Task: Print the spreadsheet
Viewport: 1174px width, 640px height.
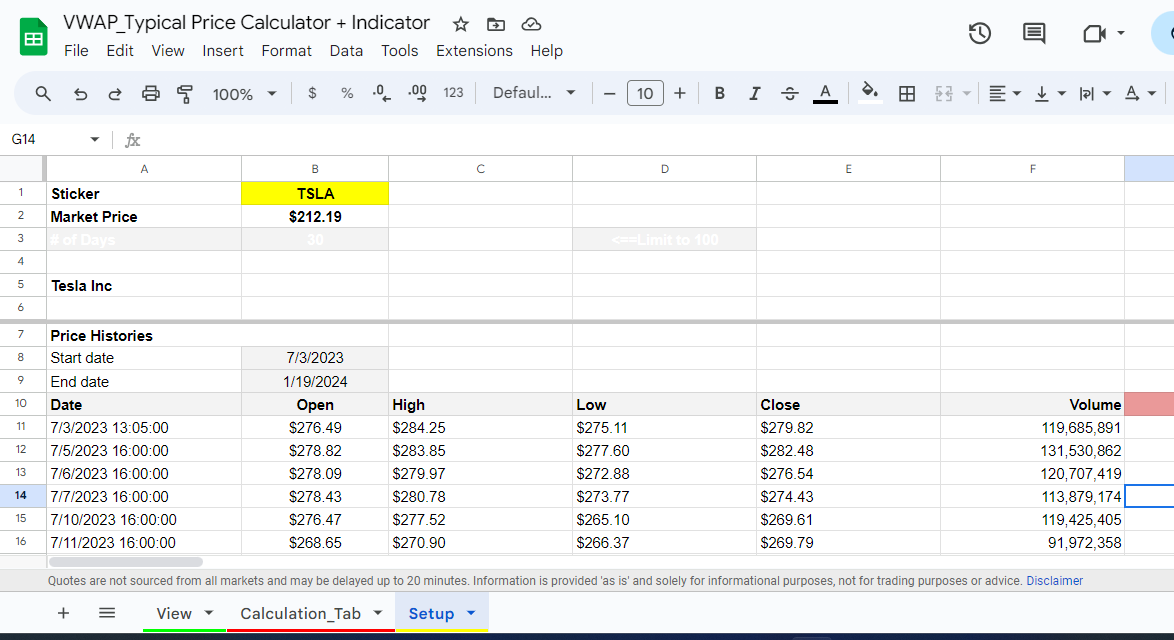Action: pyautogui.click(x=150, y=94)
